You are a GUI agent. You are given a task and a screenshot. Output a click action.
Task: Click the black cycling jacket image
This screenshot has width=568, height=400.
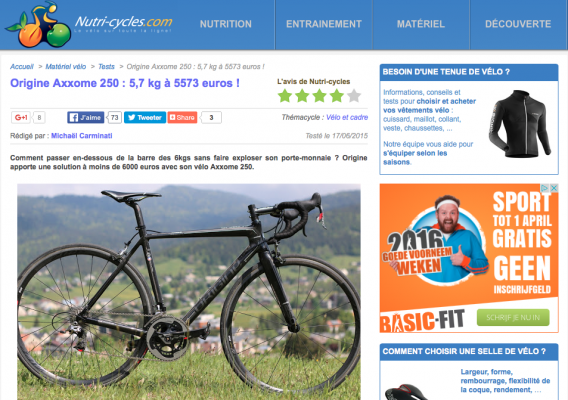coord(520,124)
